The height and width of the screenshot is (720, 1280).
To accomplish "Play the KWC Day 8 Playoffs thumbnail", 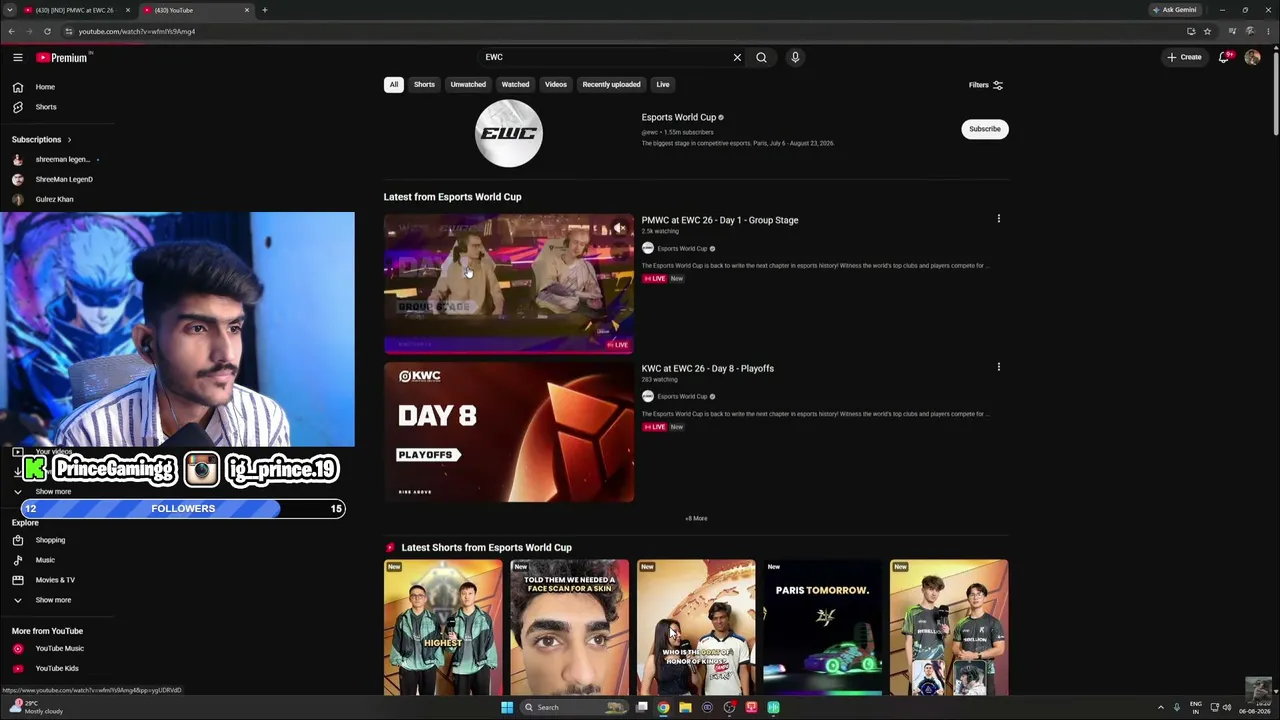I will [x=509, y=432].
